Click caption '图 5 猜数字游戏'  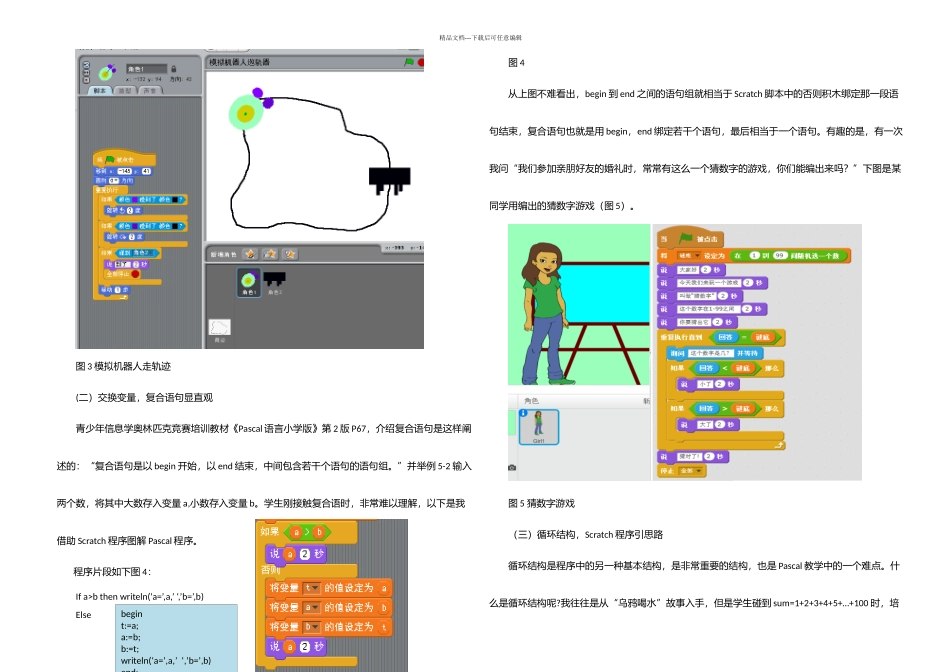tap(541, 503)
